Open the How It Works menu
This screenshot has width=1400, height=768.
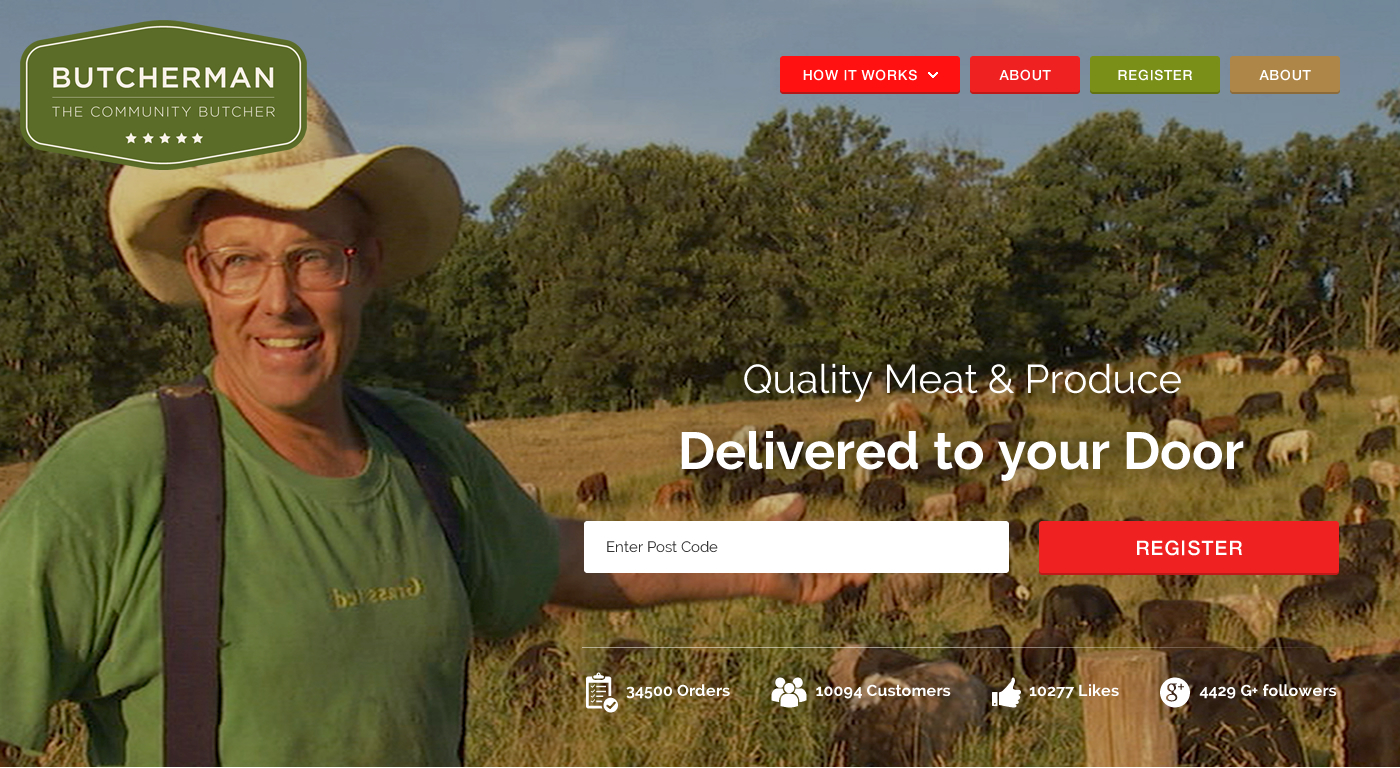(870, 75)
